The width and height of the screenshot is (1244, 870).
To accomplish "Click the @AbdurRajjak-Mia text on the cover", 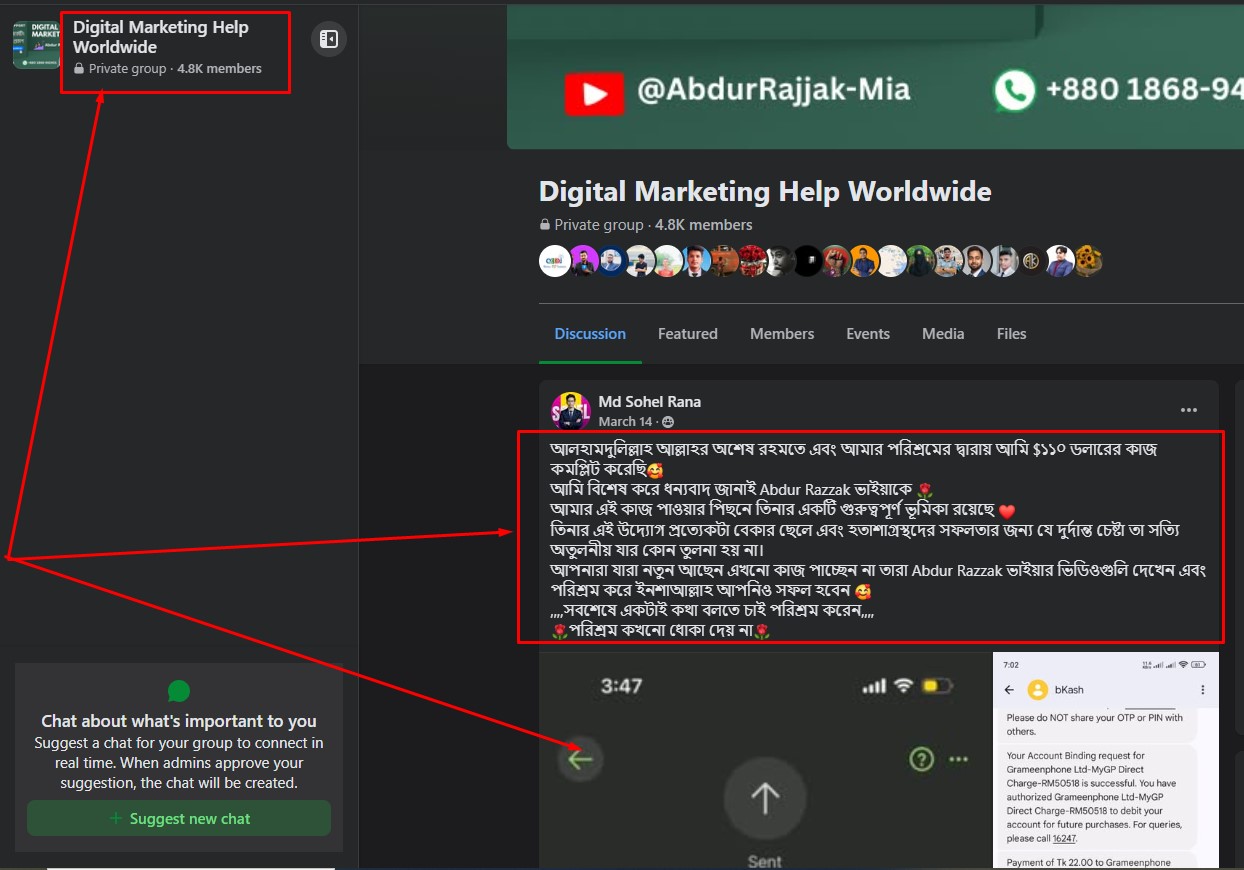I will click(774, 90).
